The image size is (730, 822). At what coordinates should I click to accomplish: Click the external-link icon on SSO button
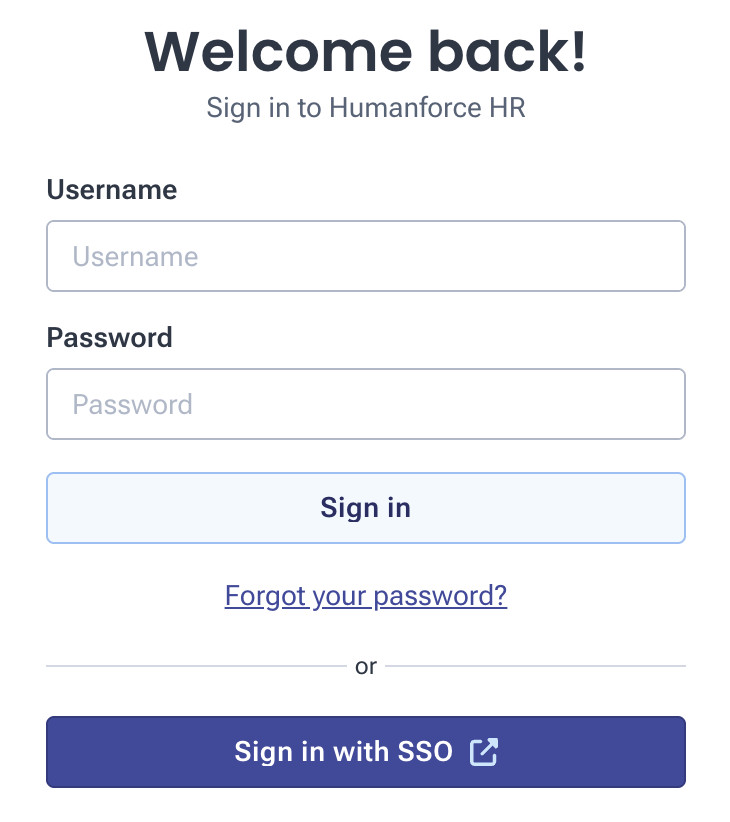pyautogui.click(x=484, y=752)
